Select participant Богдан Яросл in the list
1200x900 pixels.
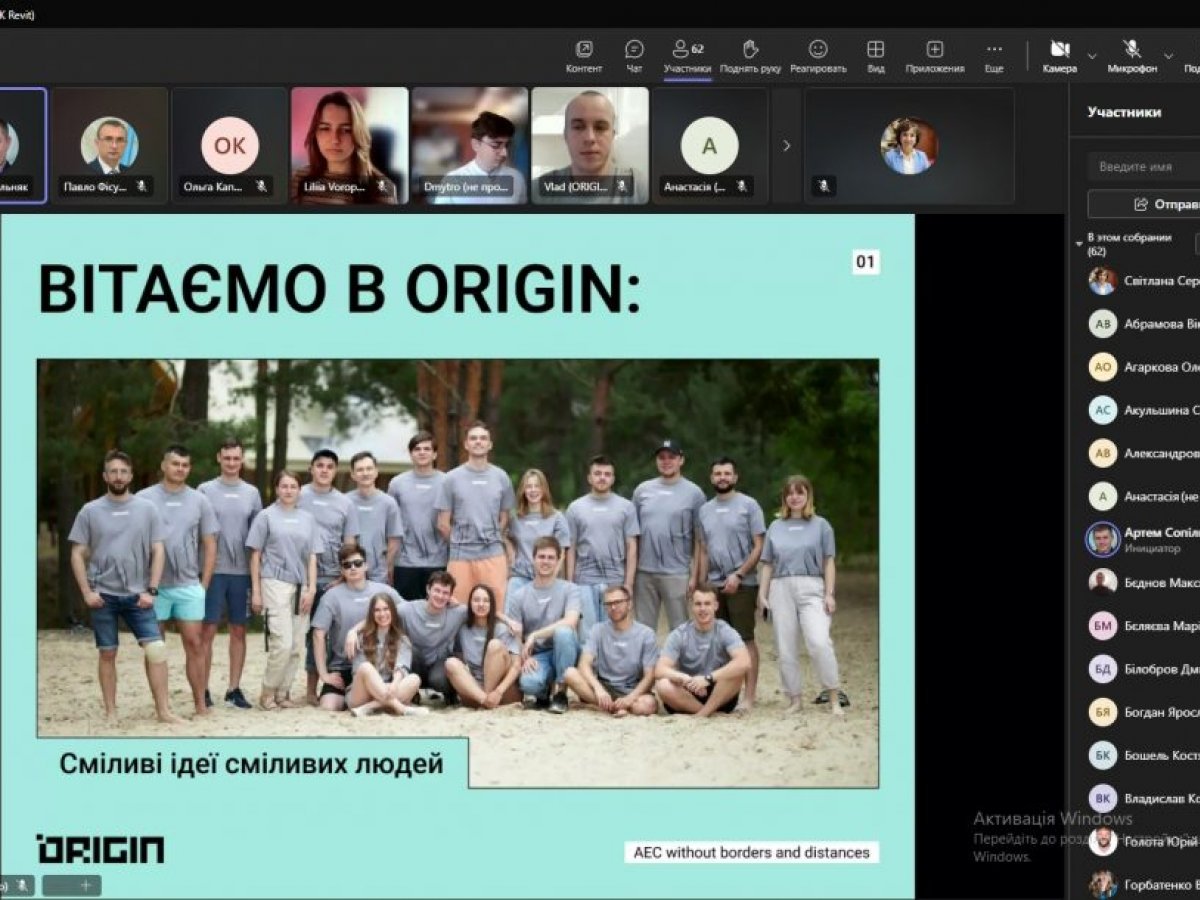click(x=1143, y=712)
